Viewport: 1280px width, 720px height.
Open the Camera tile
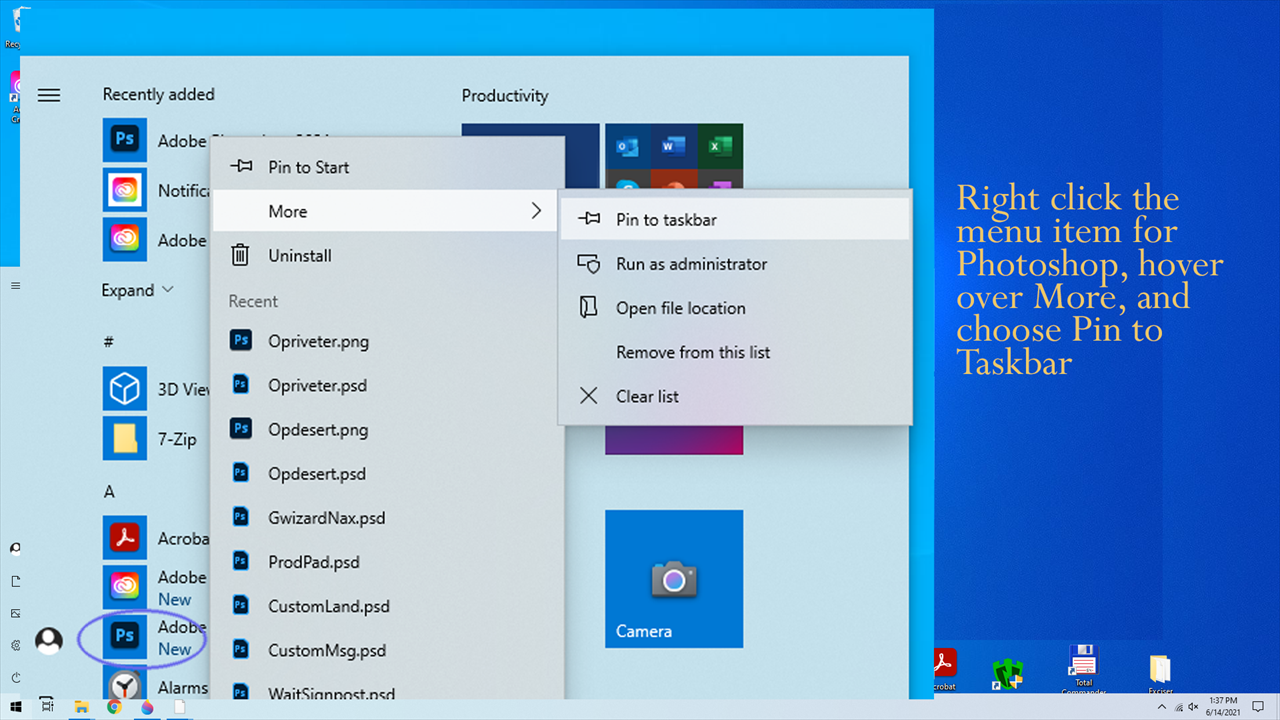point(674,579)
